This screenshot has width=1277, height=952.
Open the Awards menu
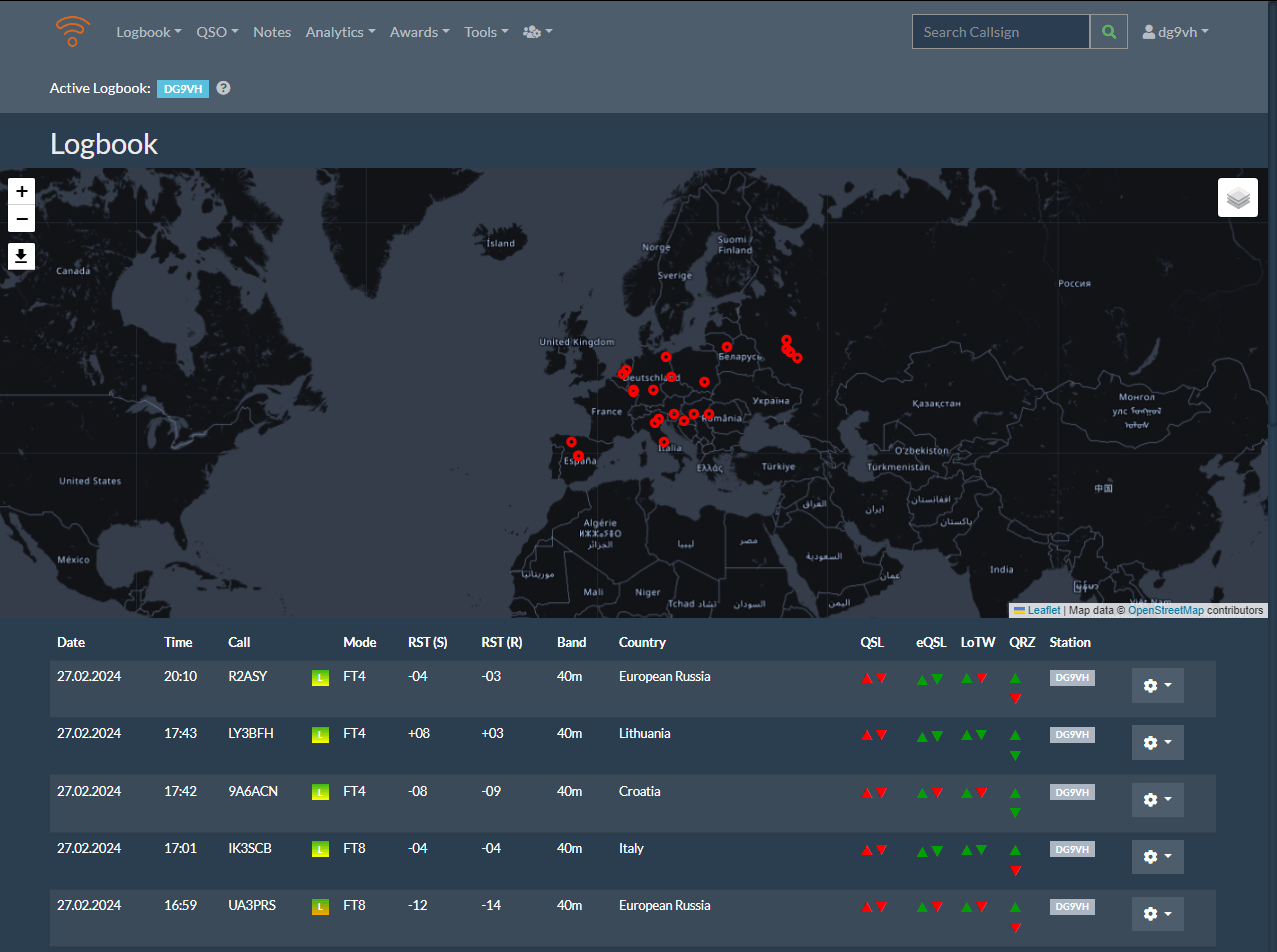coord(420,32)
